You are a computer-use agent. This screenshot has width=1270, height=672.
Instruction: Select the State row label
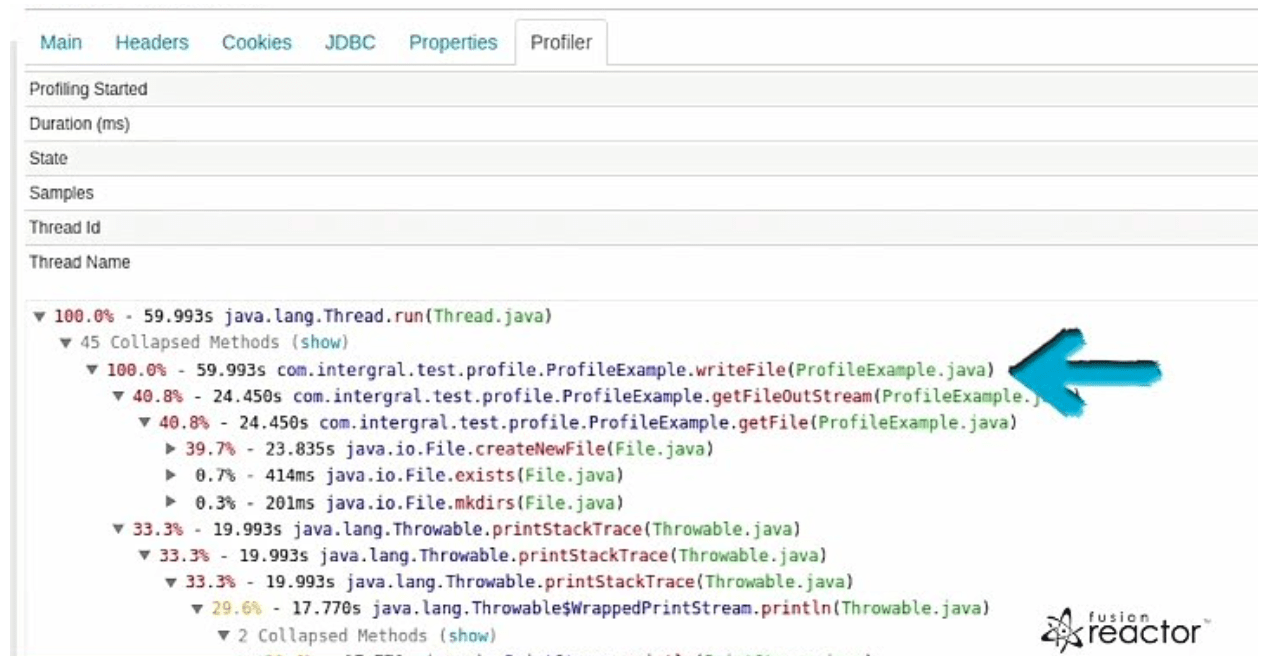[x=49, y=159]
